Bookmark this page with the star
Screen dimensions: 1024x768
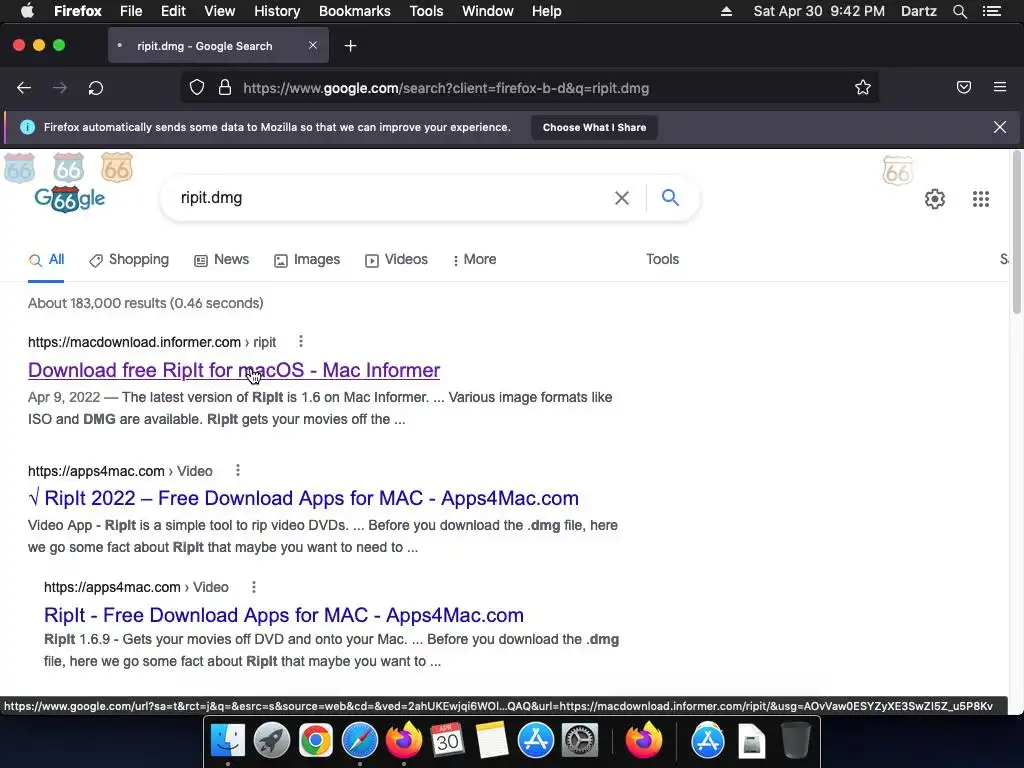click(863, 88)
